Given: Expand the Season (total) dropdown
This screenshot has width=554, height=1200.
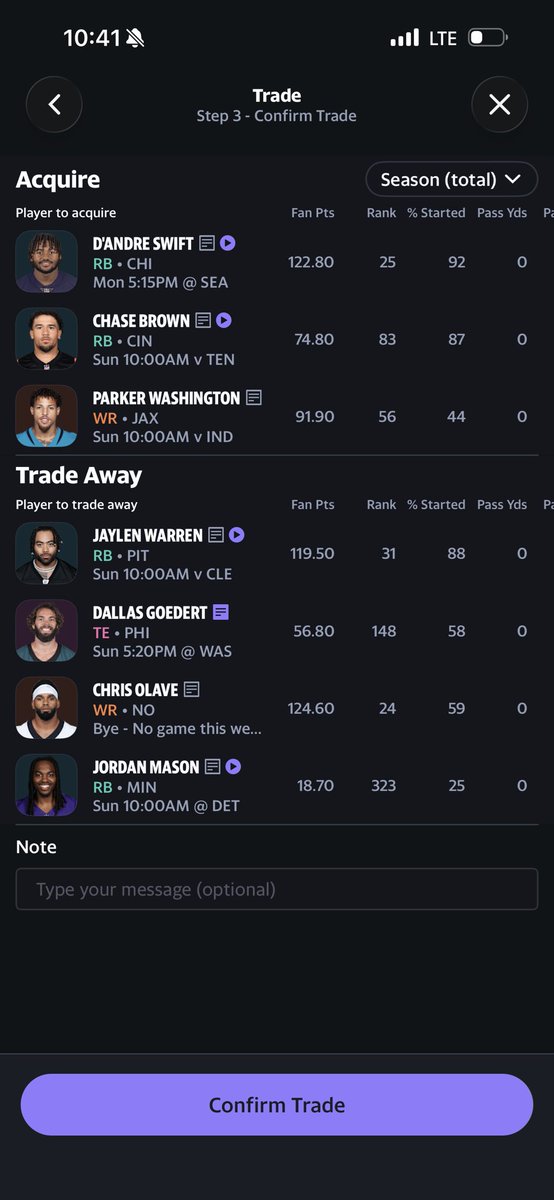Looking at the screenshot, I should [451, 180].
